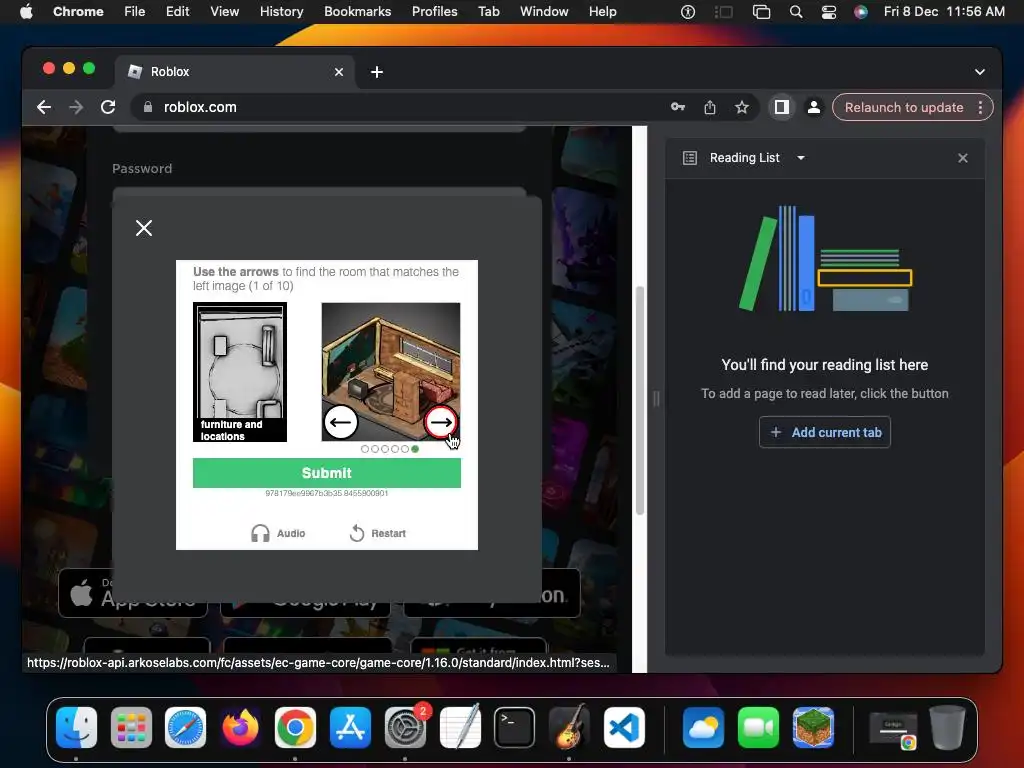1024x768 pixels.
Task: Open the Profiles menu
Action: click(x=434, y=12)
